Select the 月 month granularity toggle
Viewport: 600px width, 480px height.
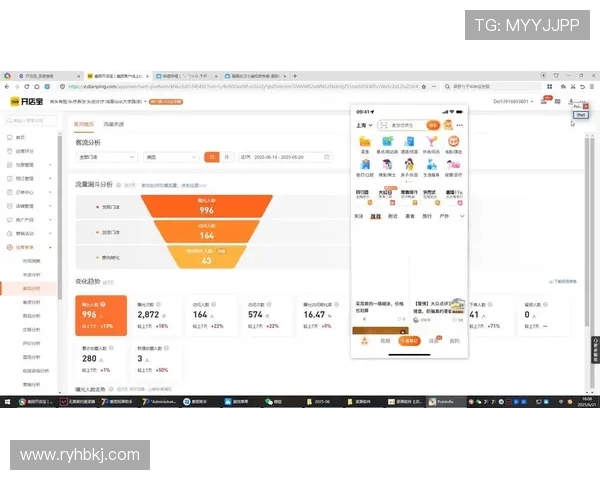point(226,157)
